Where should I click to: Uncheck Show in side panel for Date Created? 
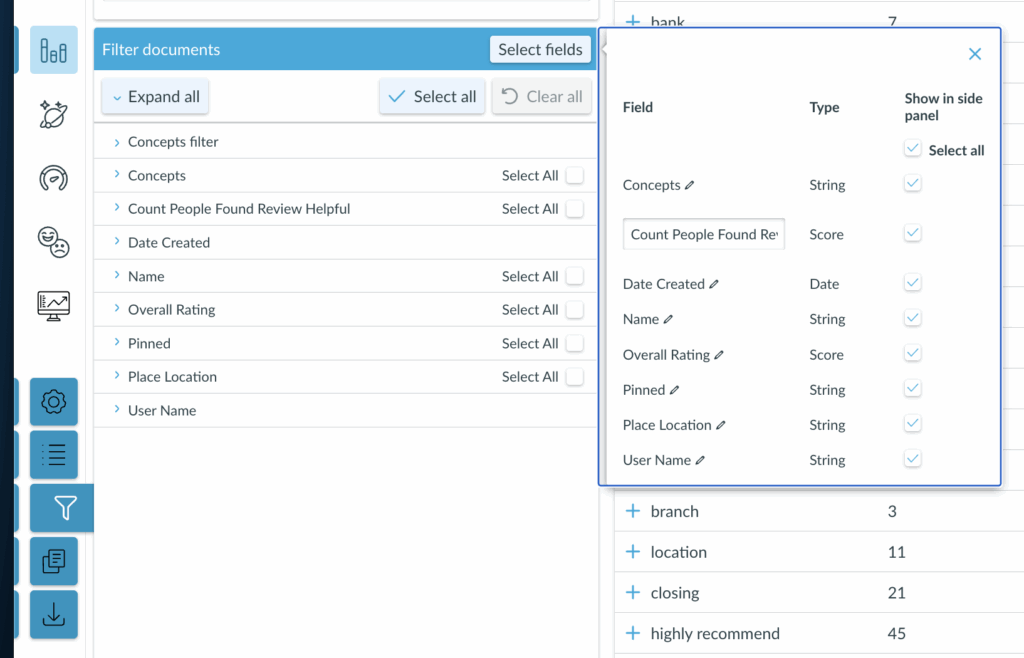coord(912,284)
